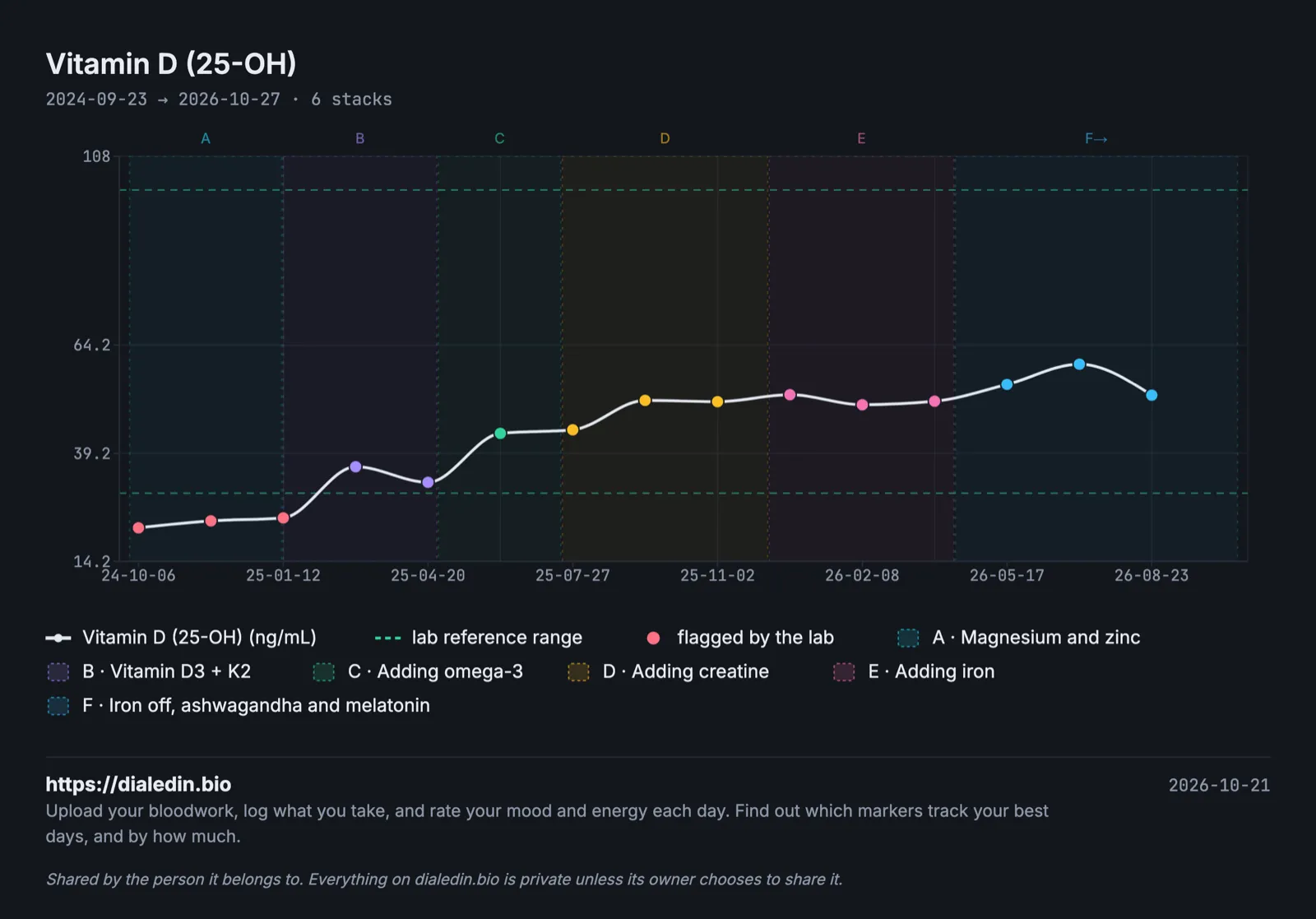
Task: Select the last blue data point at 26-08-23
Action: [x=1151, y=395]
